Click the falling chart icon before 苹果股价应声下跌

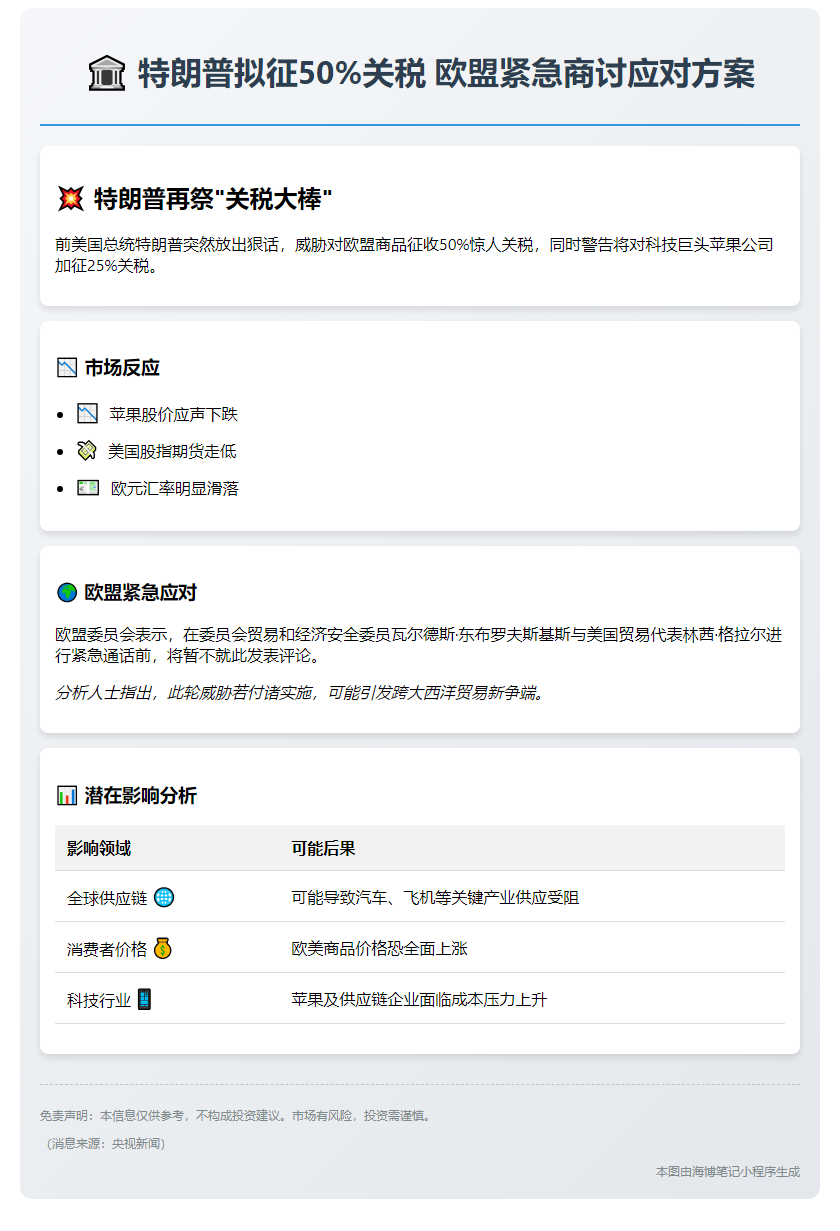(x=87, y=414)
